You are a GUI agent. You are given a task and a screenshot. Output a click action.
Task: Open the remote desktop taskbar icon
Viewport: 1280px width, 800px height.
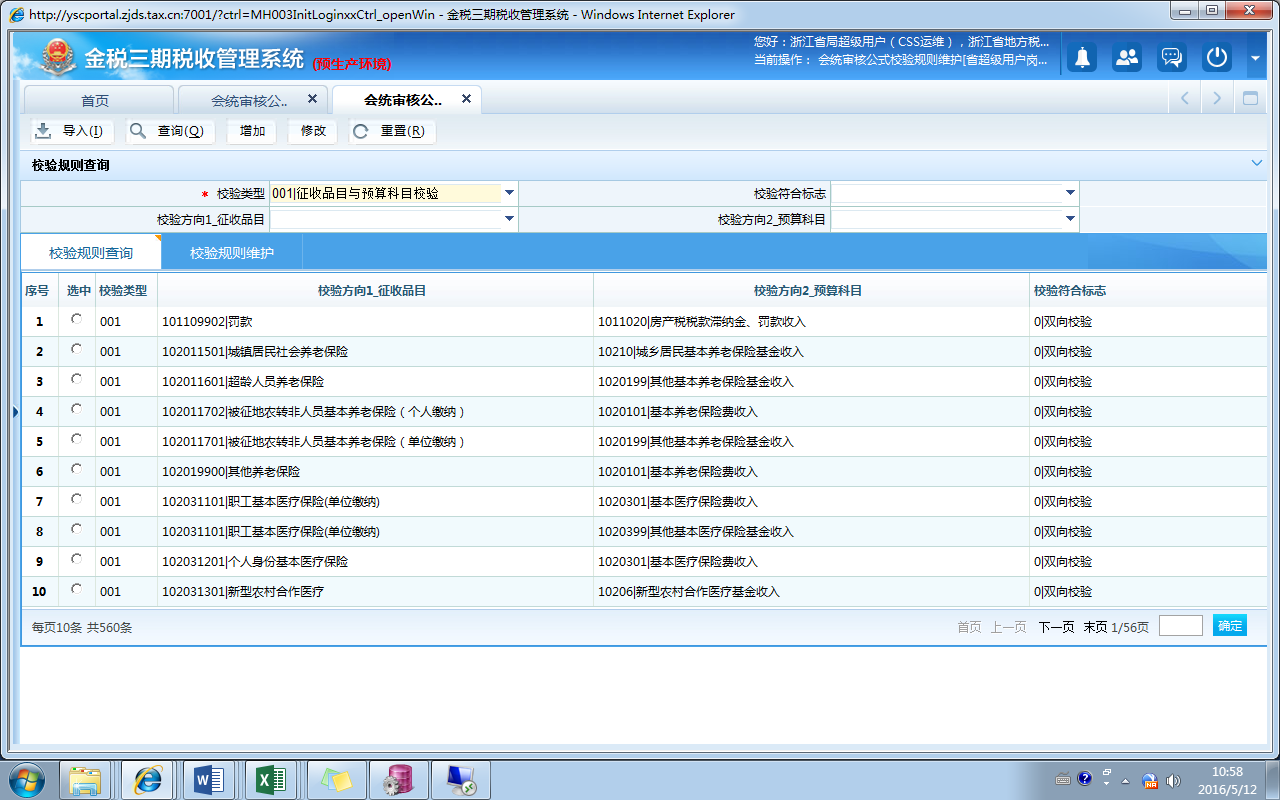[460, 779]
